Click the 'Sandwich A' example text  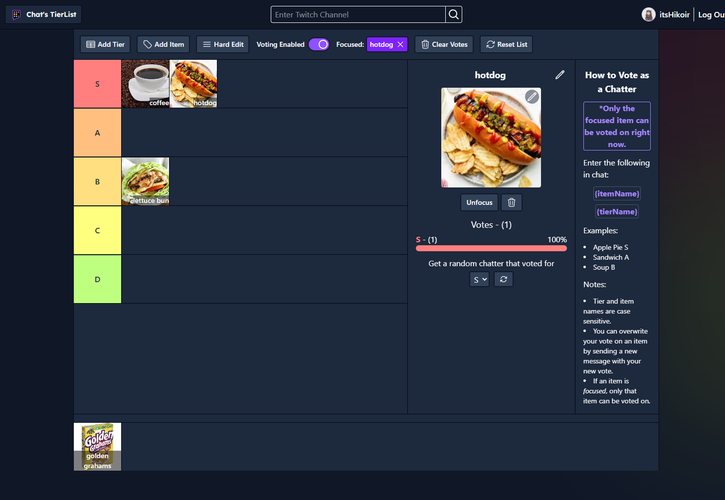click(611, 257)
